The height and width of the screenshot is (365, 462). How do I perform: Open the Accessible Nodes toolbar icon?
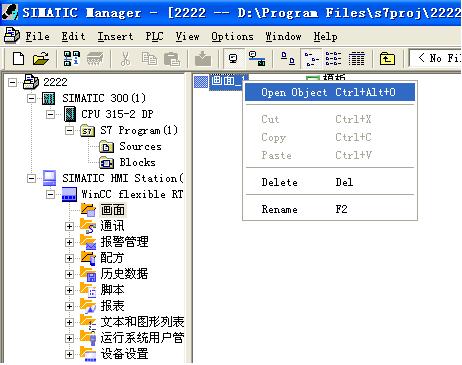pyautogui.click(x=72, y=59)
